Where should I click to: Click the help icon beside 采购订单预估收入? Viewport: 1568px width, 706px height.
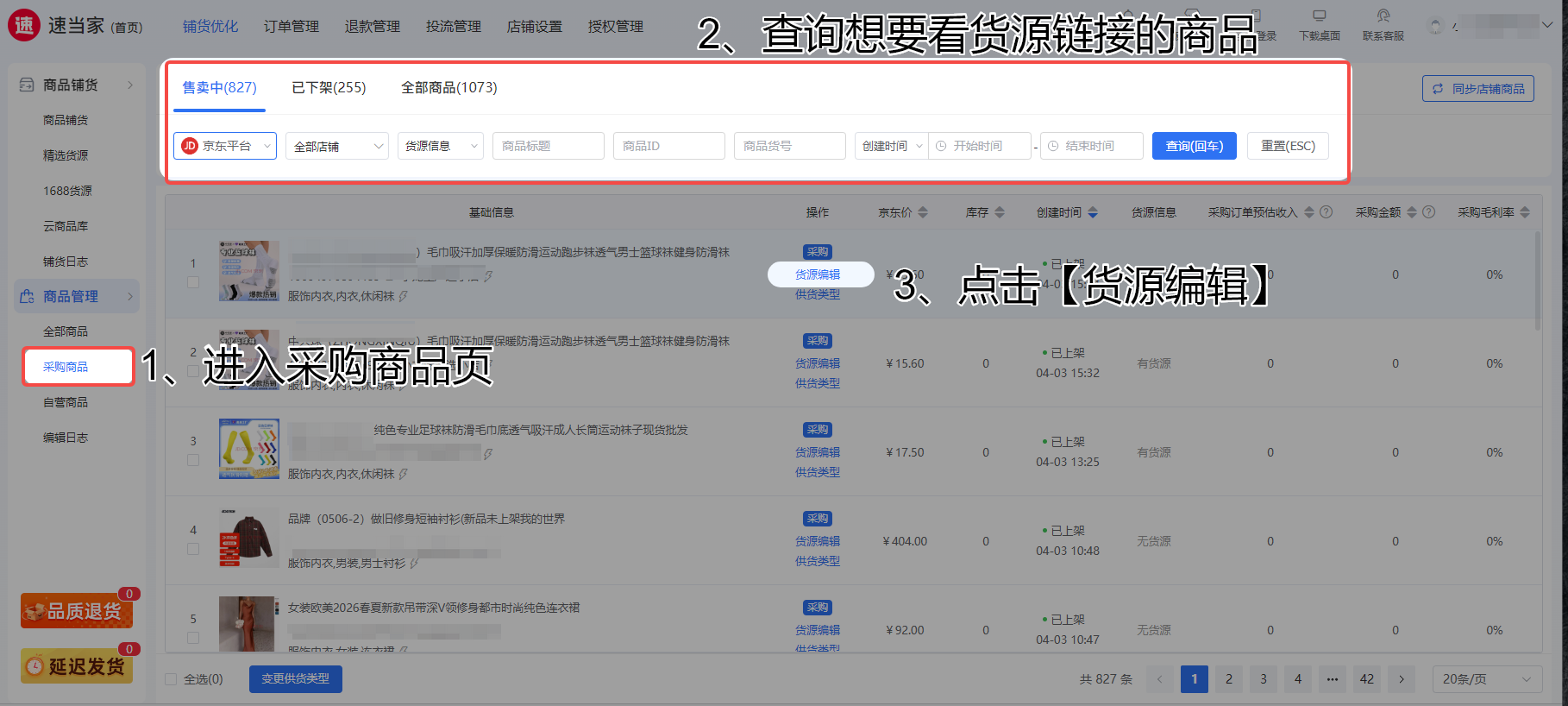(1327, 212)
